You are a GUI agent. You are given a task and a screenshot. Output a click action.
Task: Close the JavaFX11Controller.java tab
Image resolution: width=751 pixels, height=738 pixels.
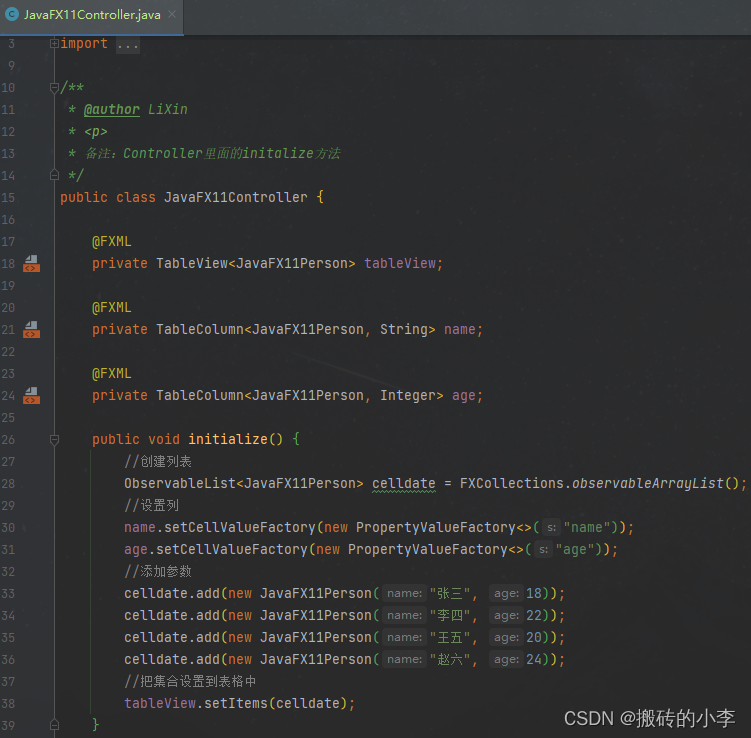point(172,14)
